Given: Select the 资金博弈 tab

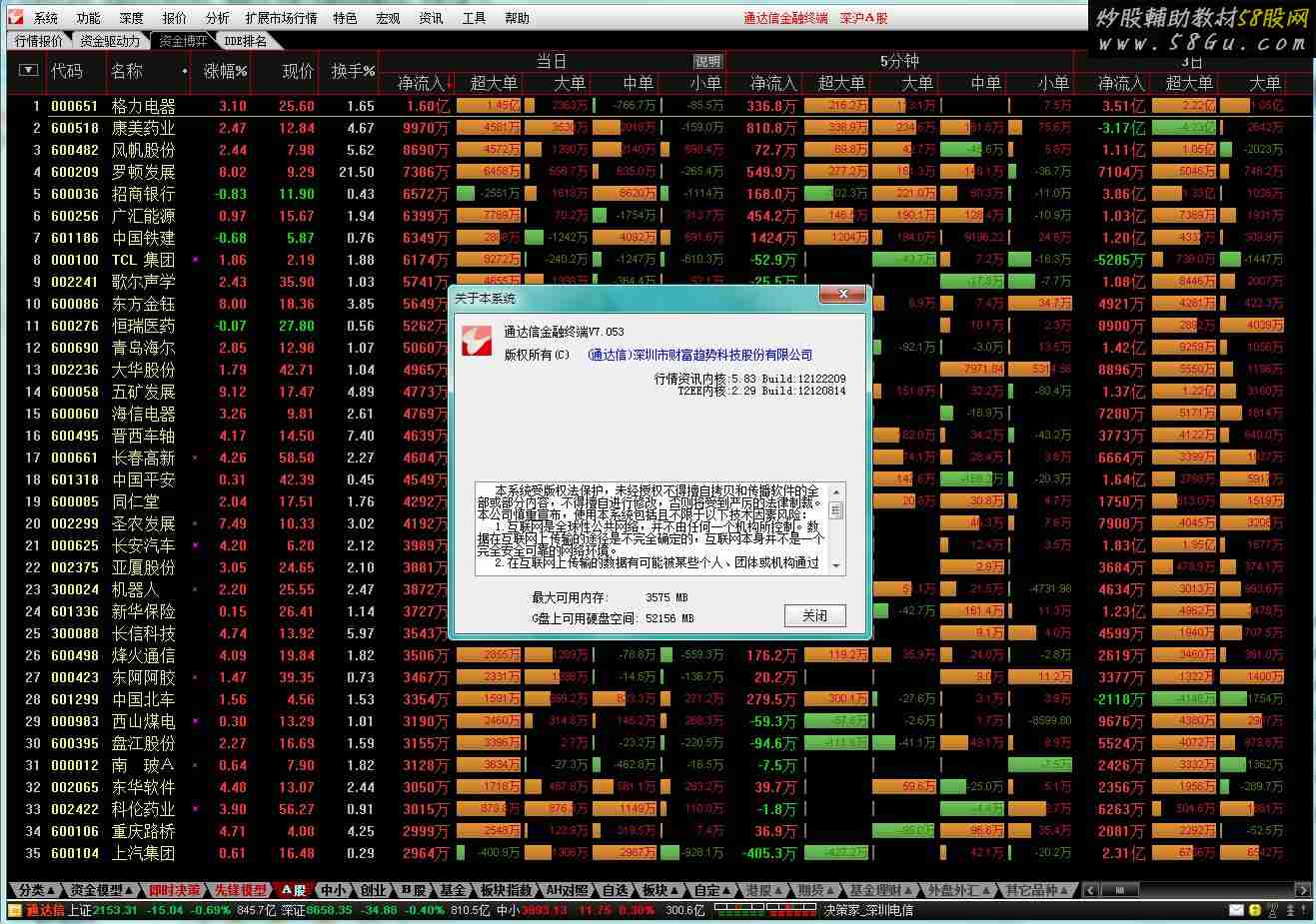Looking at the screenshot, I should click(x=183, y=41).
